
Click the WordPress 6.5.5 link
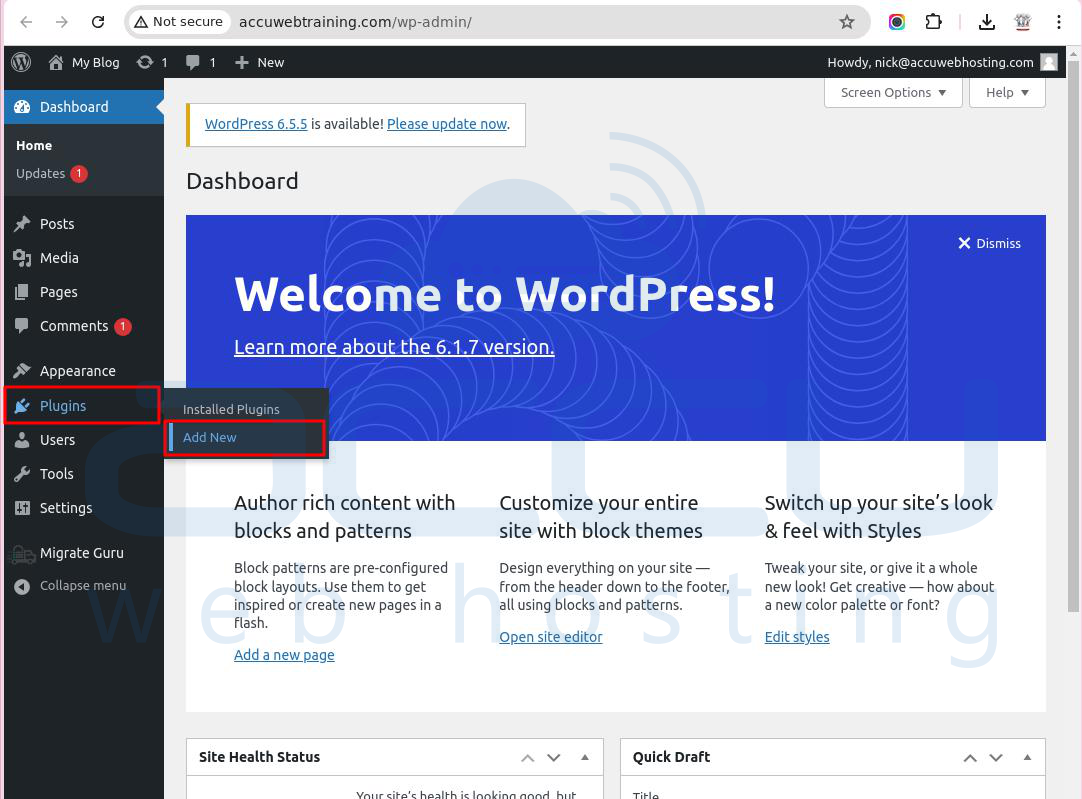coord(256,124)
